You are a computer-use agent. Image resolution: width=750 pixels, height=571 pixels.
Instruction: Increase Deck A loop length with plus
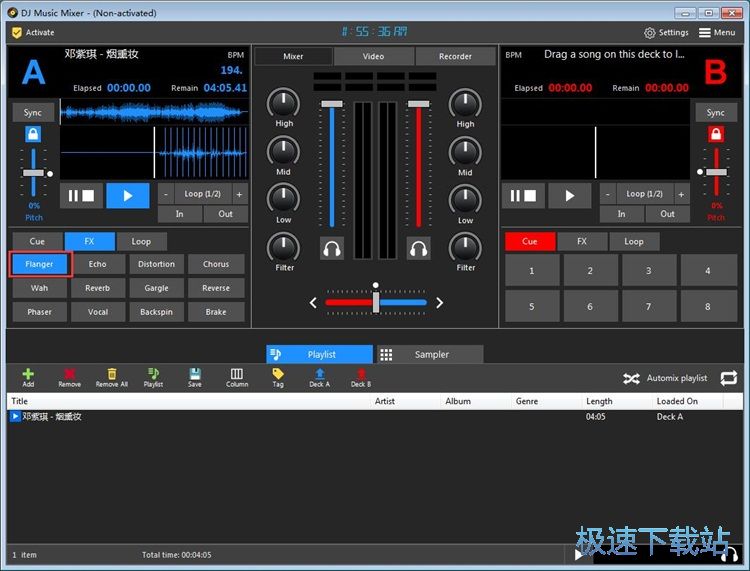[239, 194]
